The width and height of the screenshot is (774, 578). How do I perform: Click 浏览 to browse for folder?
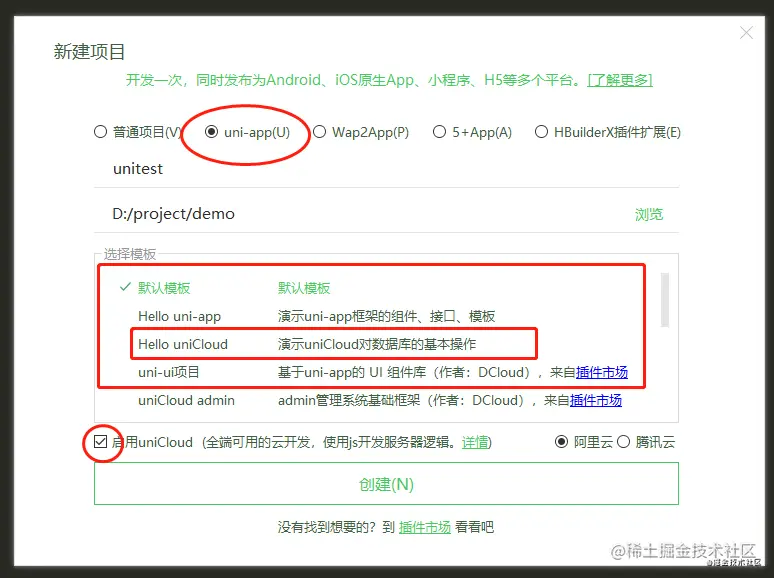649,214
